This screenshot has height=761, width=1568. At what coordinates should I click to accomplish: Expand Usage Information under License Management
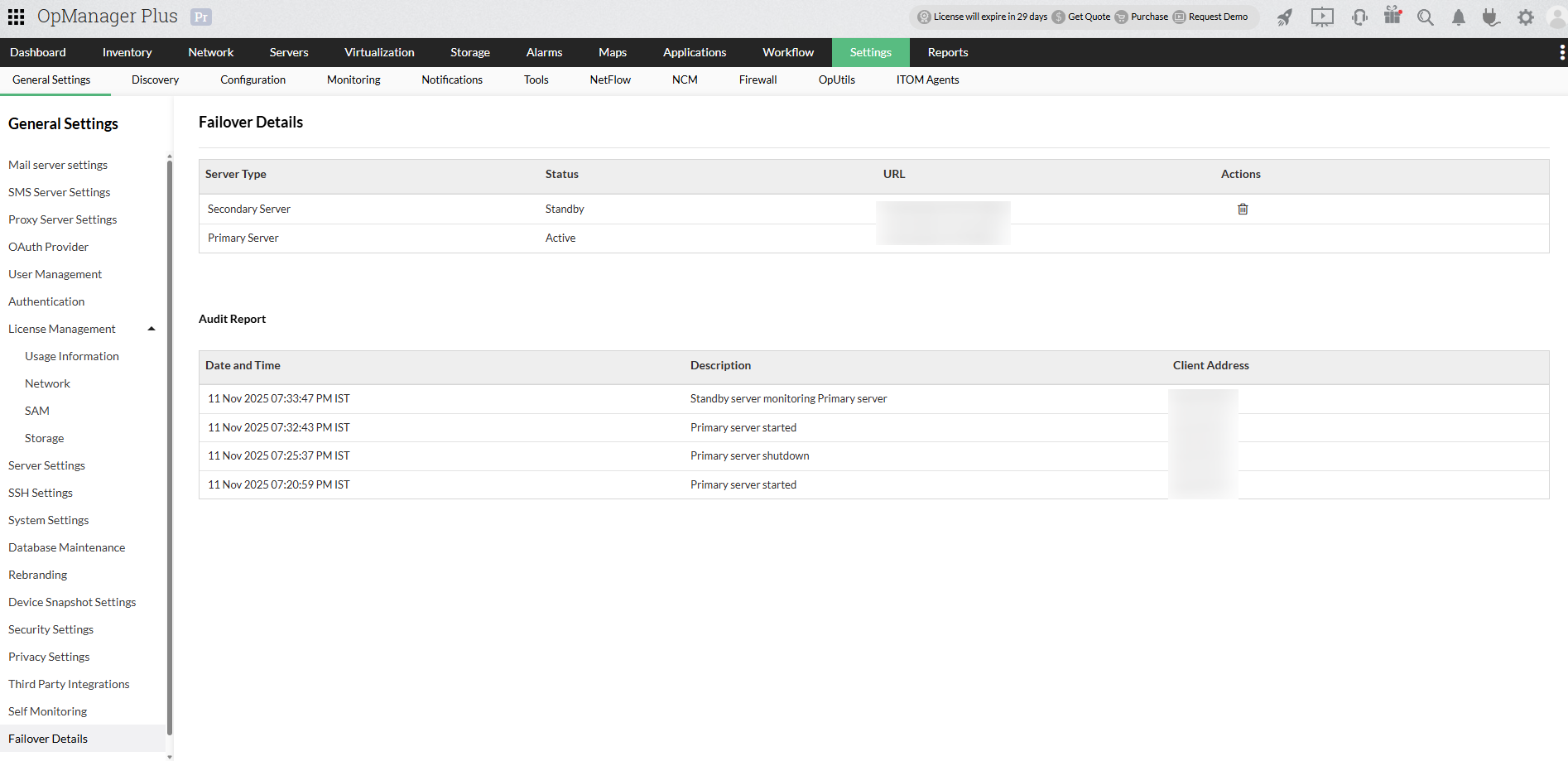pos(72,355)
